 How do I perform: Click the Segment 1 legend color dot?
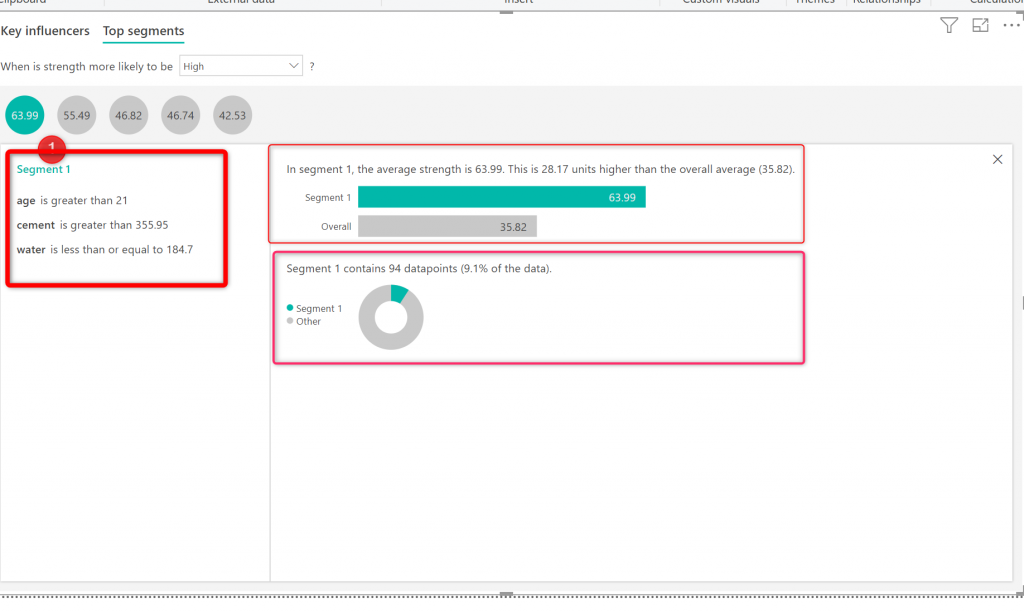(290, 308)
